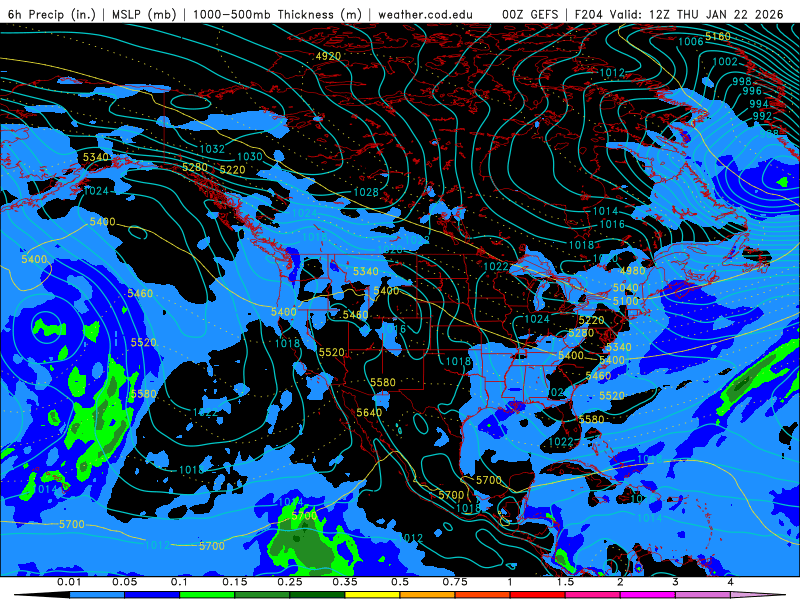The image size is (800, 600).
Task: Click the 1032 pressure contour label
Action: pos(212,149)
